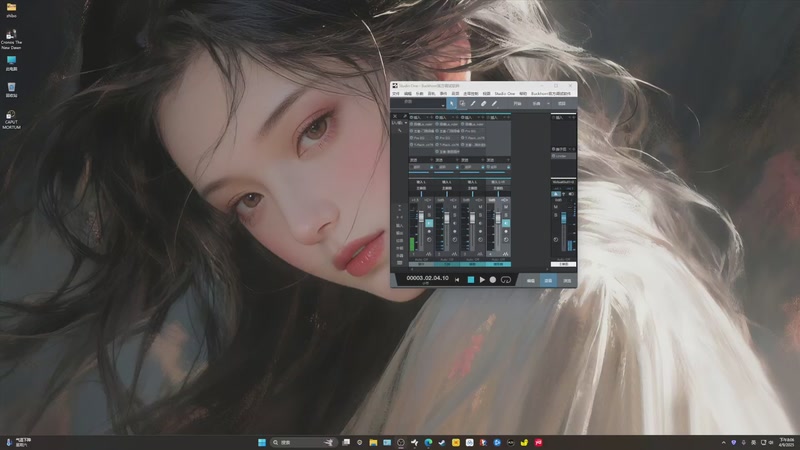800x450 pixels.
Task: Click channel 4 audio track type icon
Action: [506, 254]
